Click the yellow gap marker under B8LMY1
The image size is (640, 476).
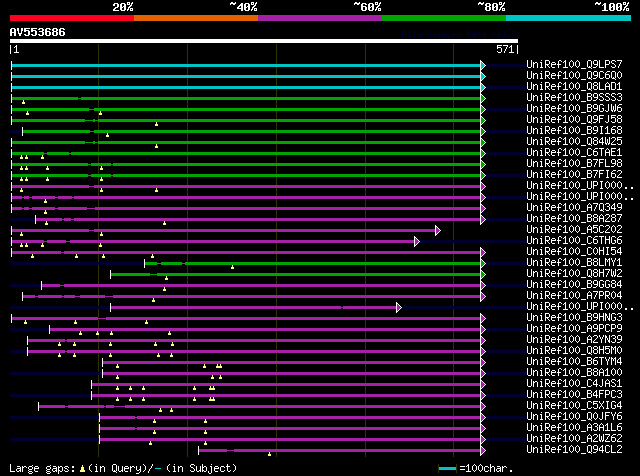232,267
